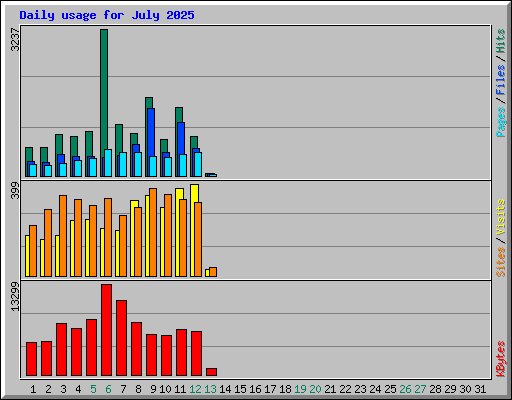Click the orange sites bar for day 9
Image resolution: width=512 pixels, height=400 pixels.
pyautogui.click(x=153, y=232)
